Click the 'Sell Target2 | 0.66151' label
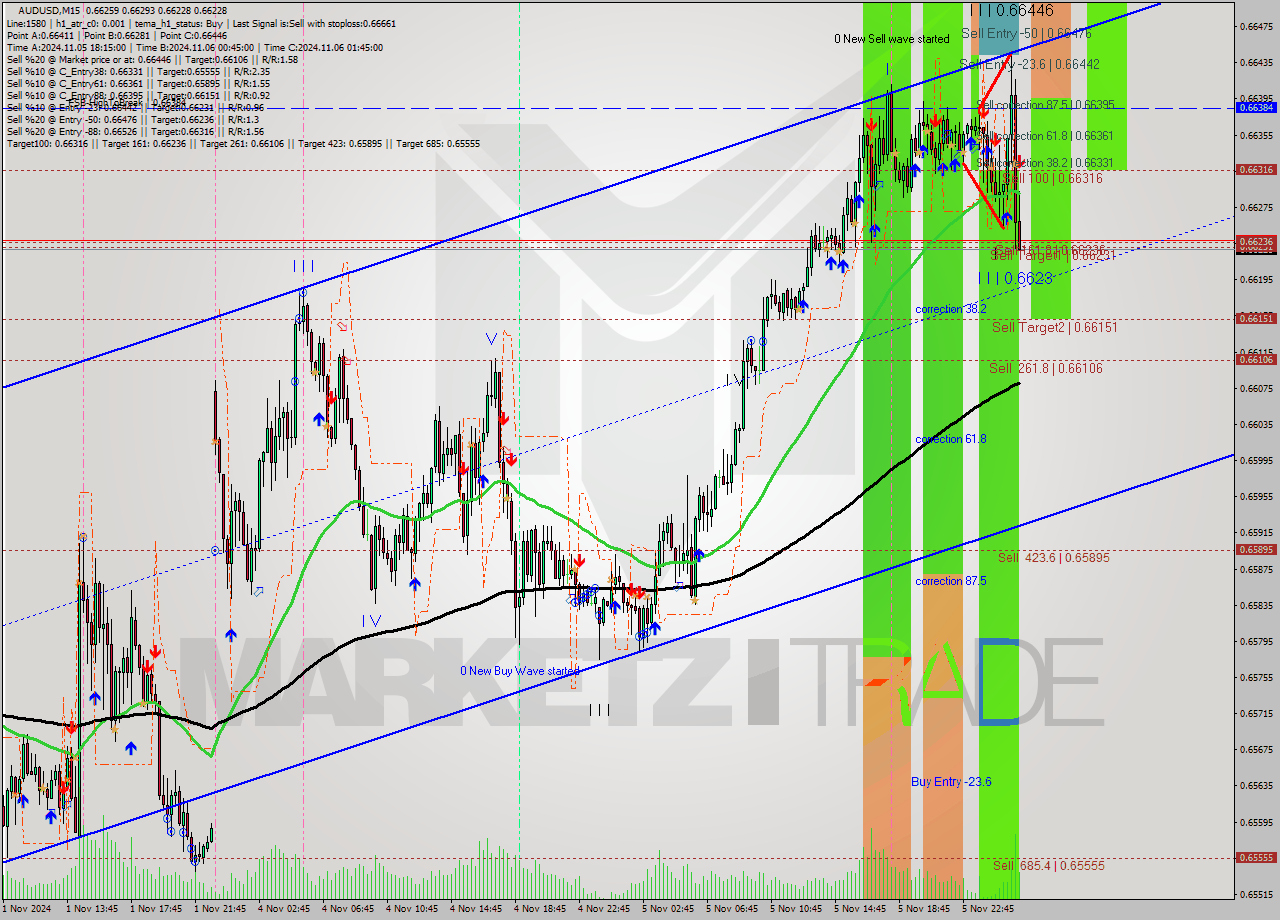The width and height of the screenshot is (1280, 920). tap(1054, 327)
